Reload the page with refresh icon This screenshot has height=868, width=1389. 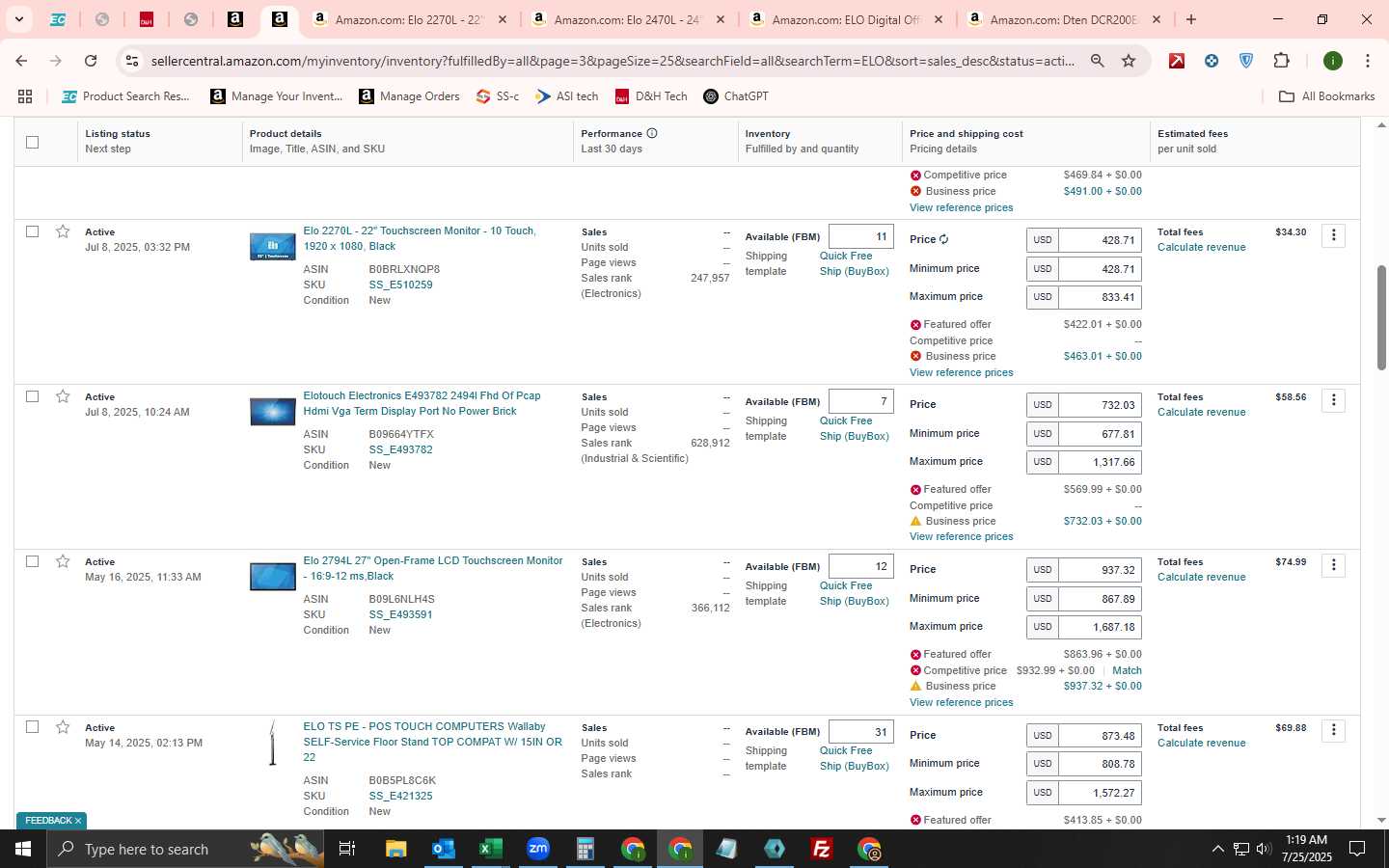(x=91, y=61)
